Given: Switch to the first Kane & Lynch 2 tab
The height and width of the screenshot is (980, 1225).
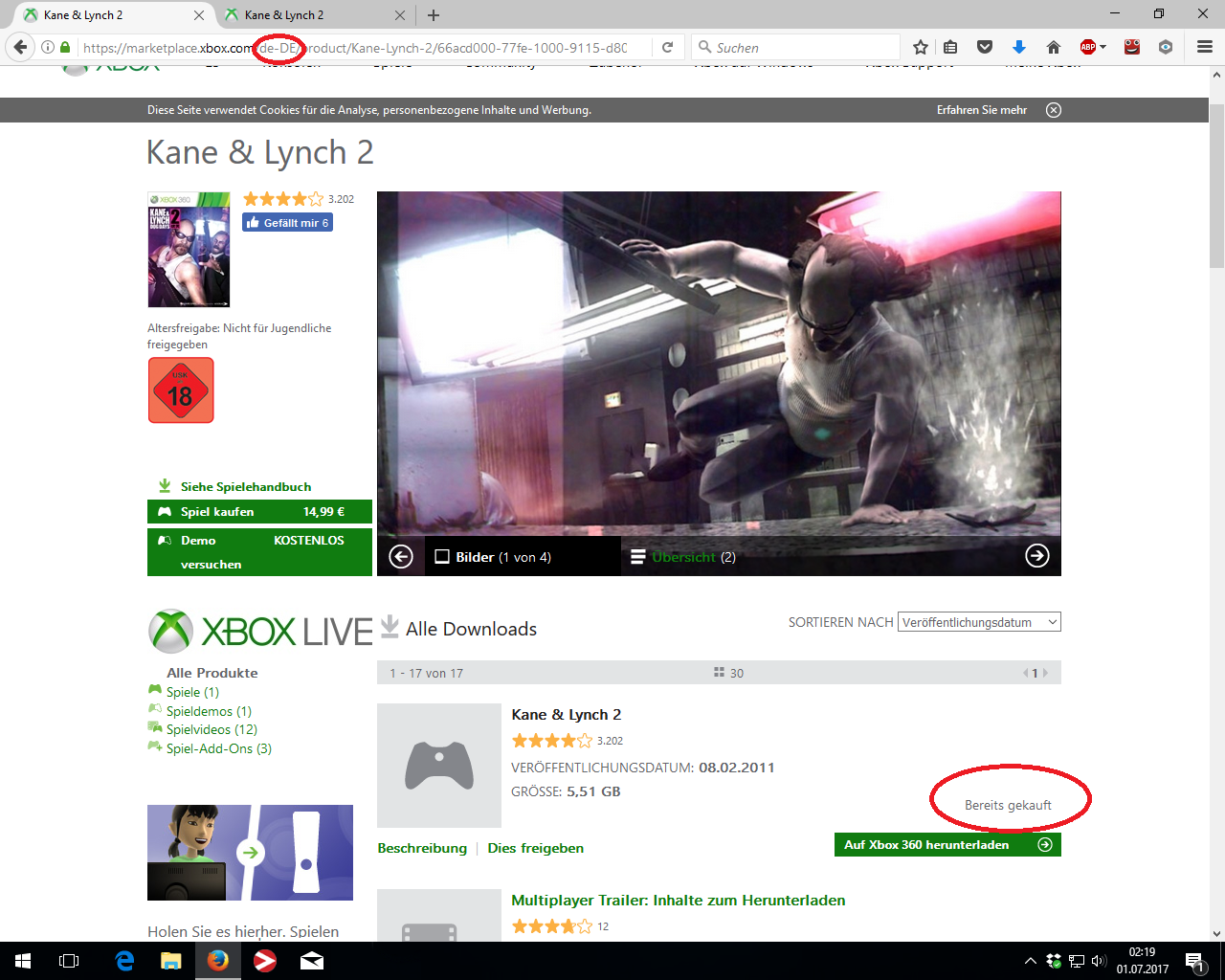Looking at the screenshot, I should [113, 15].
